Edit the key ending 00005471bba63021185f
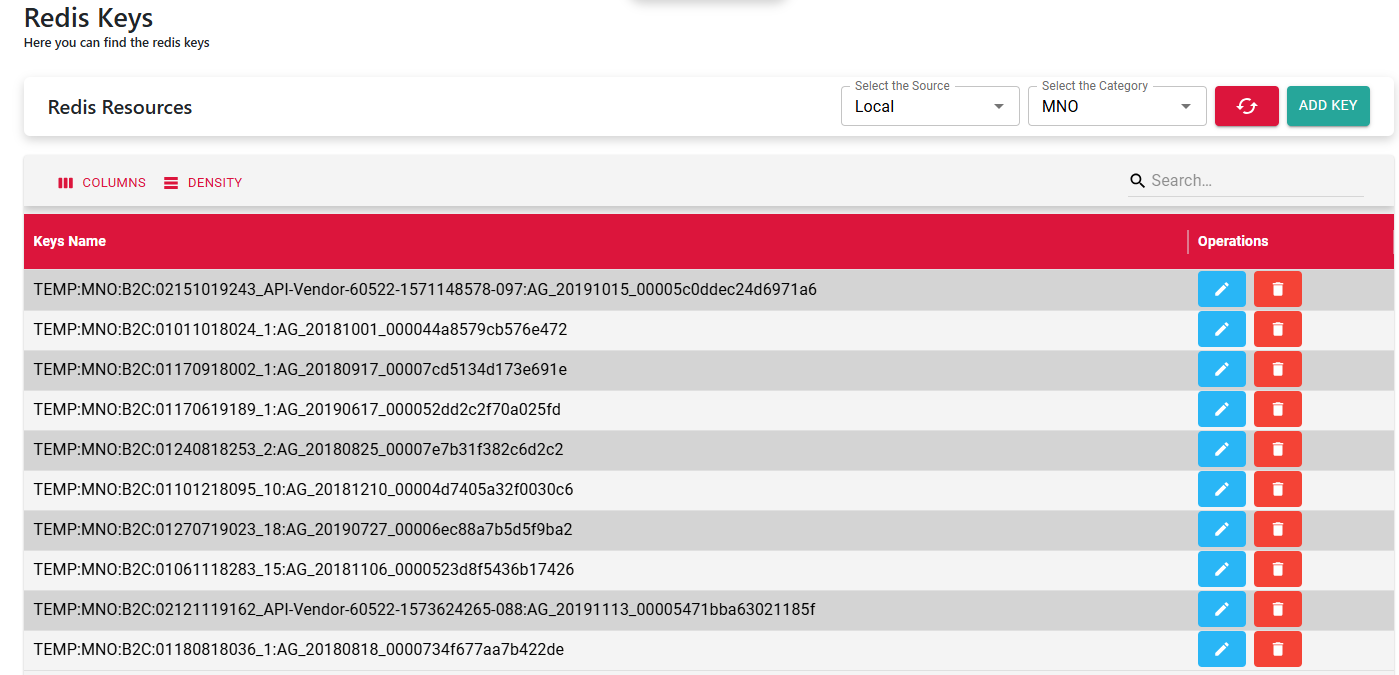1399x675 pixels. (1221, 610)
